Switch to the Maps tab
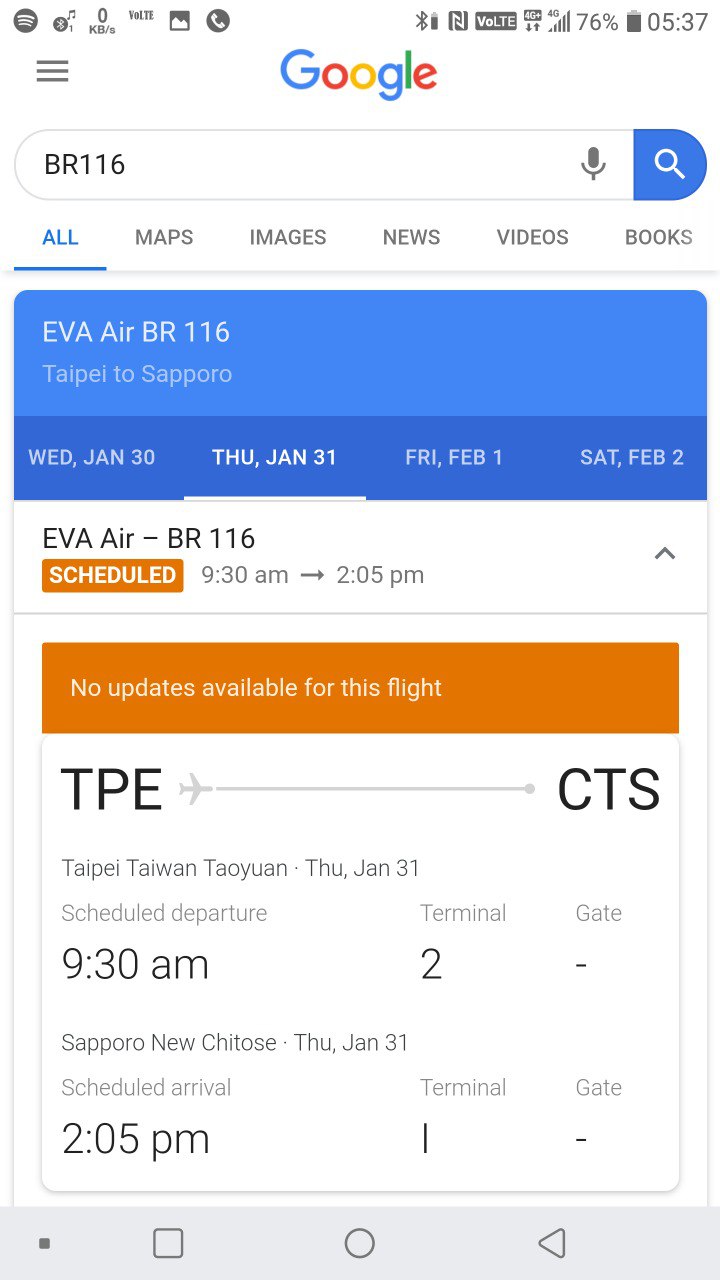 (x=164, y=237)
